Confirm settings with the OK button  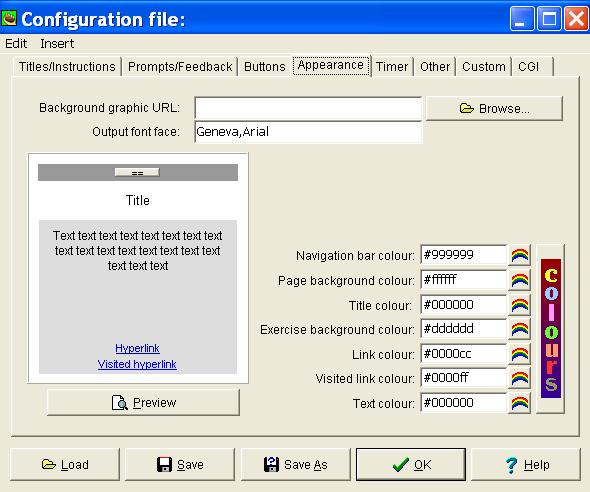pos(411,465)
